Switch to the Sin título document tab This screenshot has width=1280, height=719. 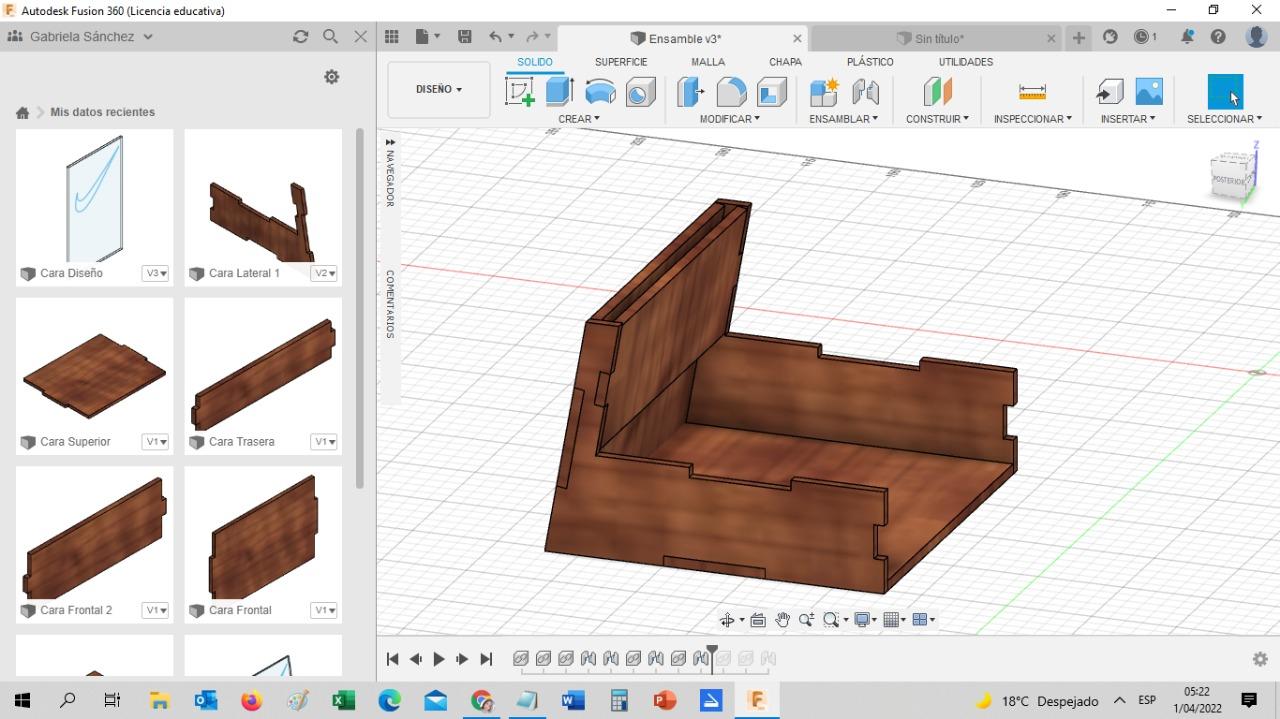938,39
